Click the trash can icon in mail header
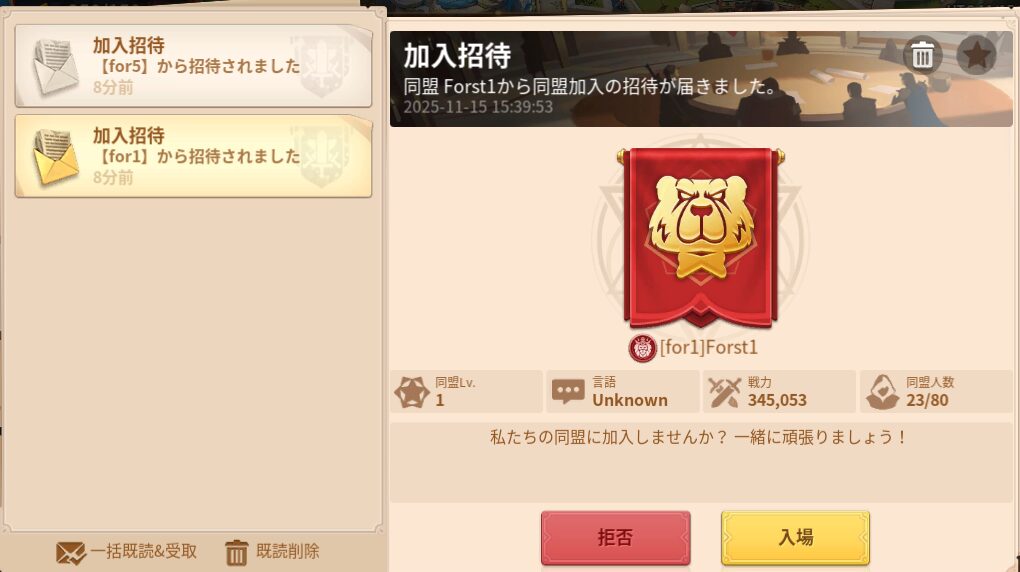 pyautogui.click(x=922, y=55)
